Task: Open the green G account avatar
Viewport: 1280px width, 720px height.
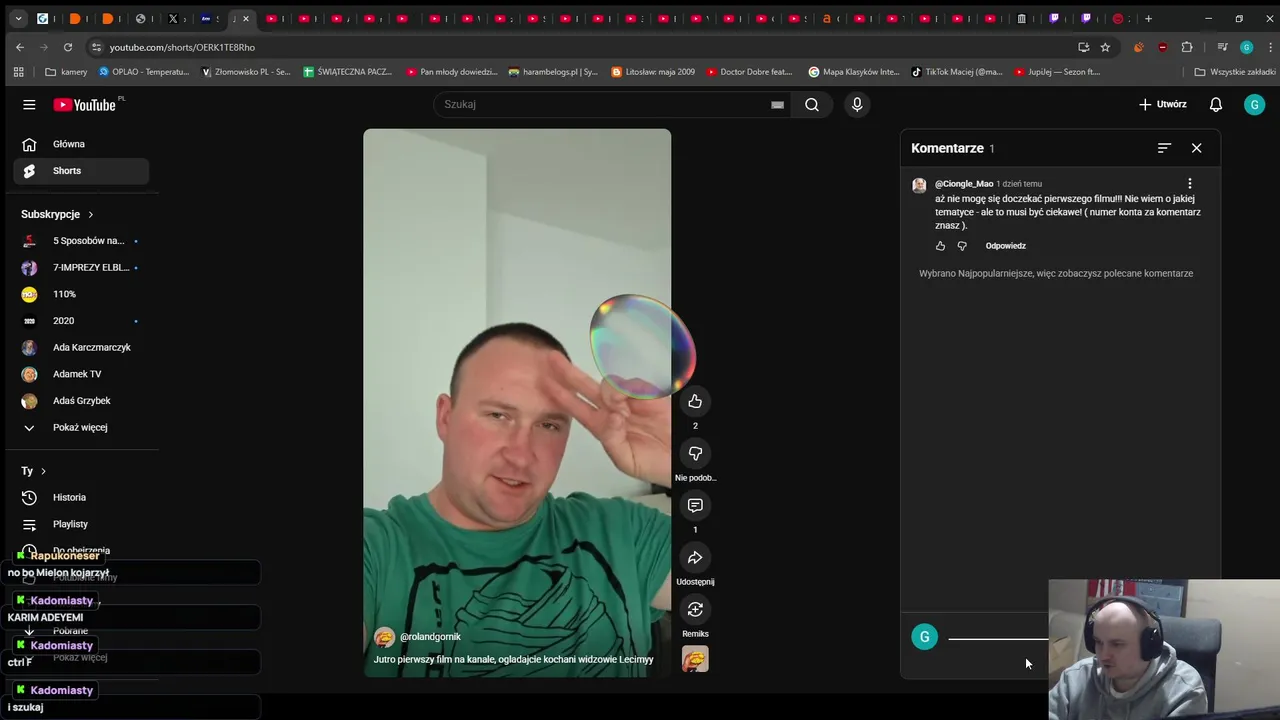Action: tap(1254, 104)
